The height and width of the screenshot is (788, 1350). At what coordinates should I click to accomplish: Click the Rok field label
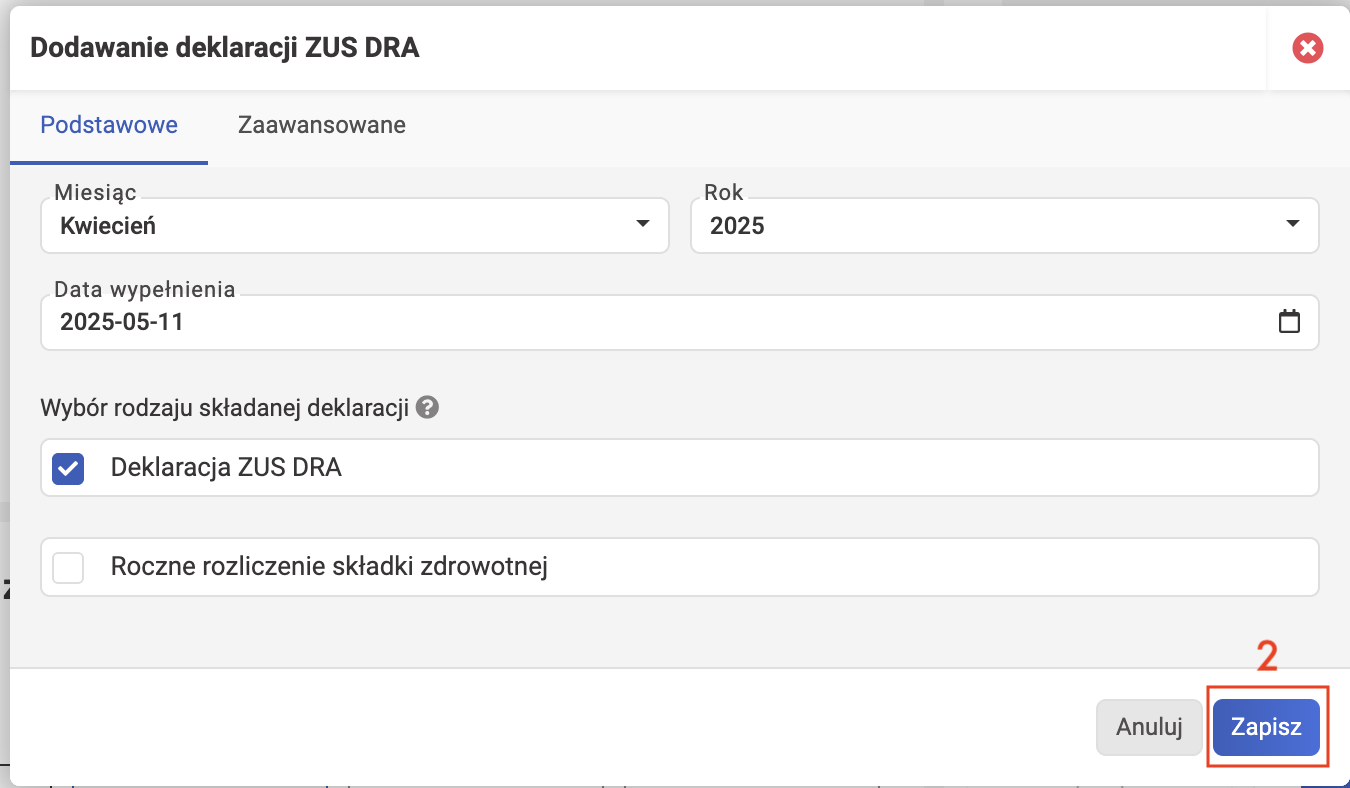point(724,192)
